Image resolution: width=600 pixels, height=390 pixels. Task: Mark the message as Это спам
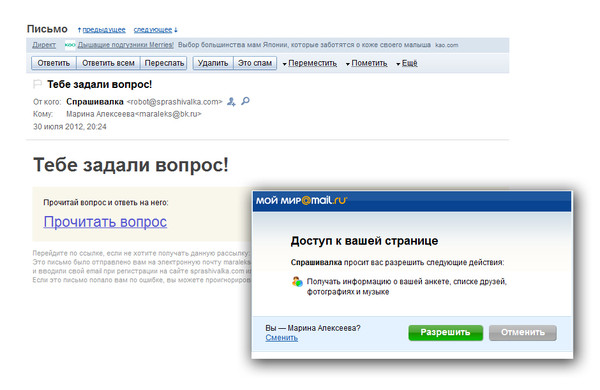pos(255,63)
